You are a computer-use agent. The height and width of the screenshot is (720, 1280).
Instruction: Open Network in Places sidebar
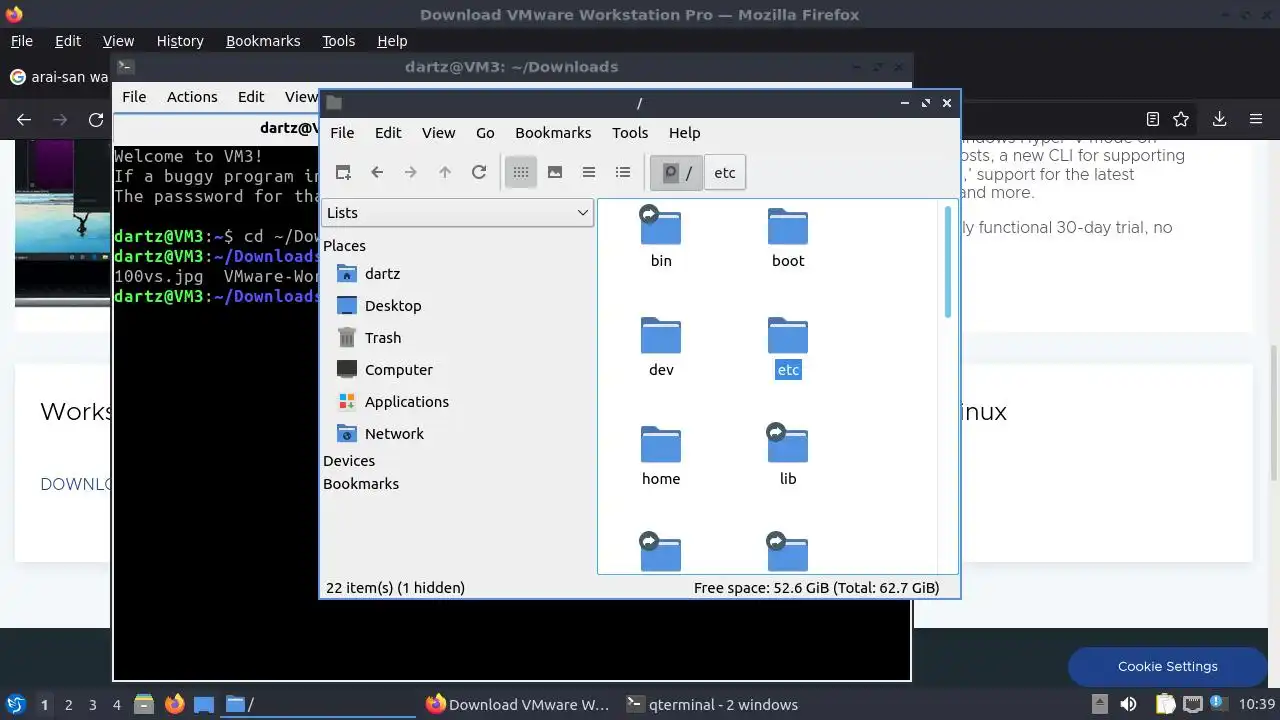(380, 433)
